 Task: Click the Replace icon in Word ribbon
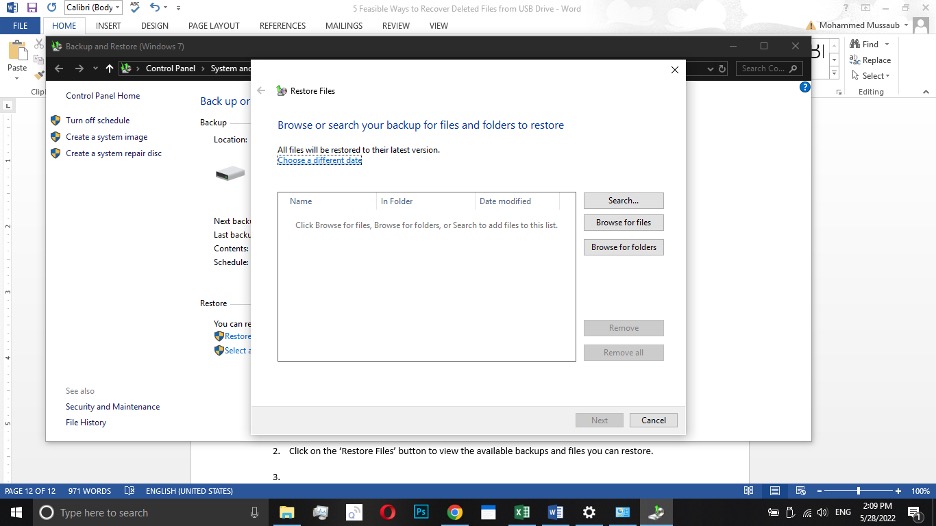(x=855, y=60)
